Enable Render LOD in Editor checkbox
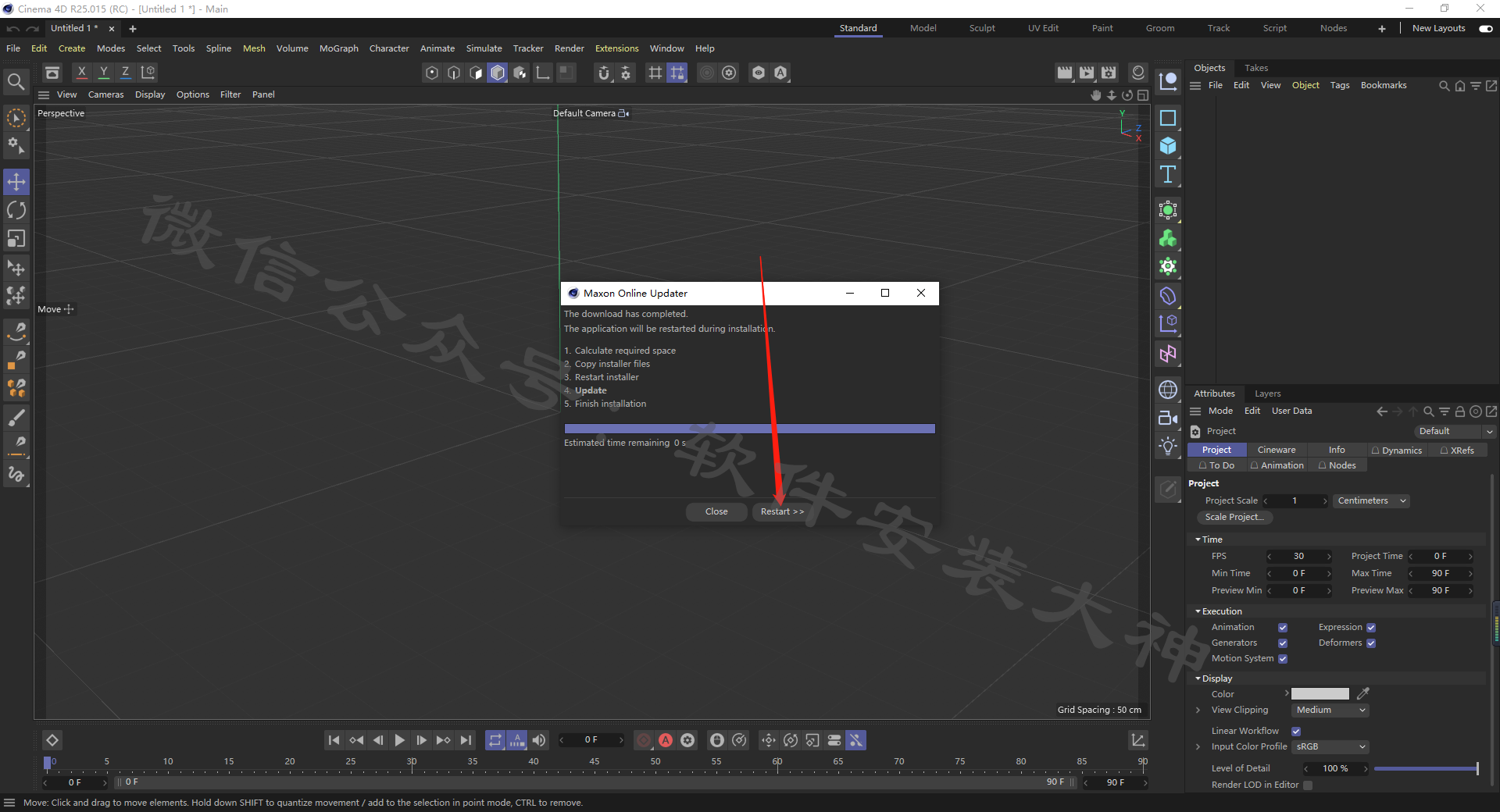Image resolution: width=1500 pixels, height=812 pixels. pyautogui.click(x=1308, y=785)
